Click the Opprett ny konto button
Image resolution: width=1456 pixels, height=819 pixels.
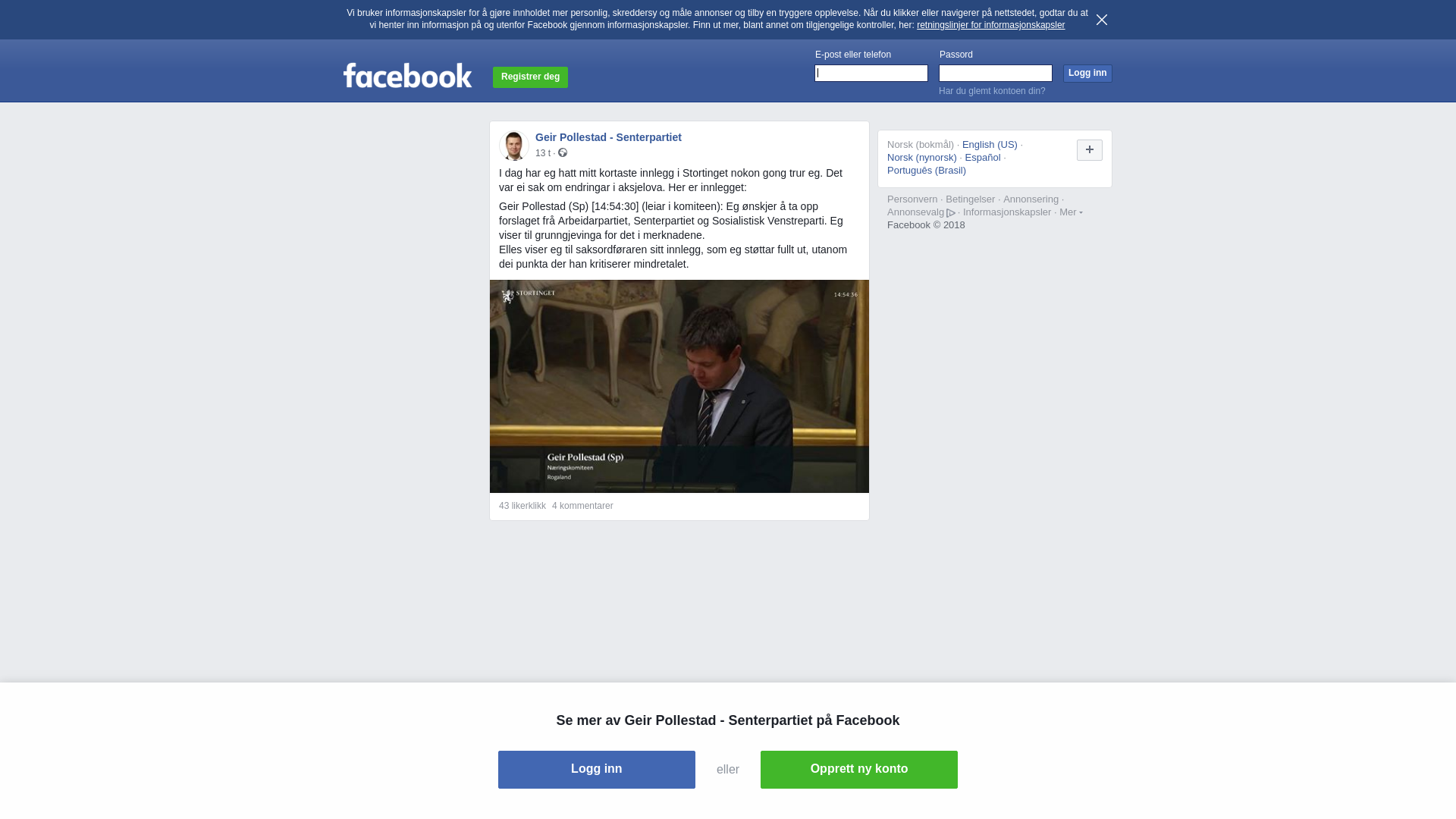pyautogui.click(x=859, y=770)
